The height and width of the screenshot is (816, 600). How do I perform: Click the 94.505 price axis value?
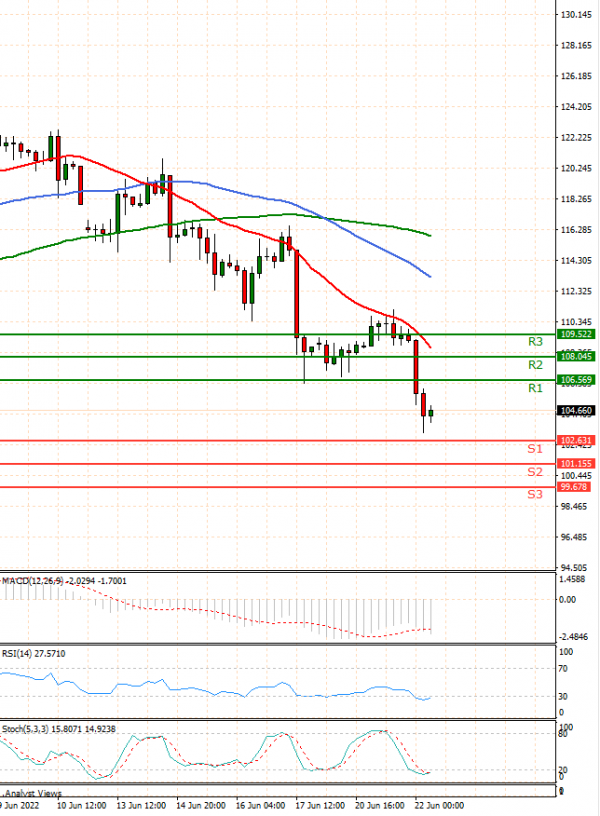pyautogui.click(x=574, y=568)
